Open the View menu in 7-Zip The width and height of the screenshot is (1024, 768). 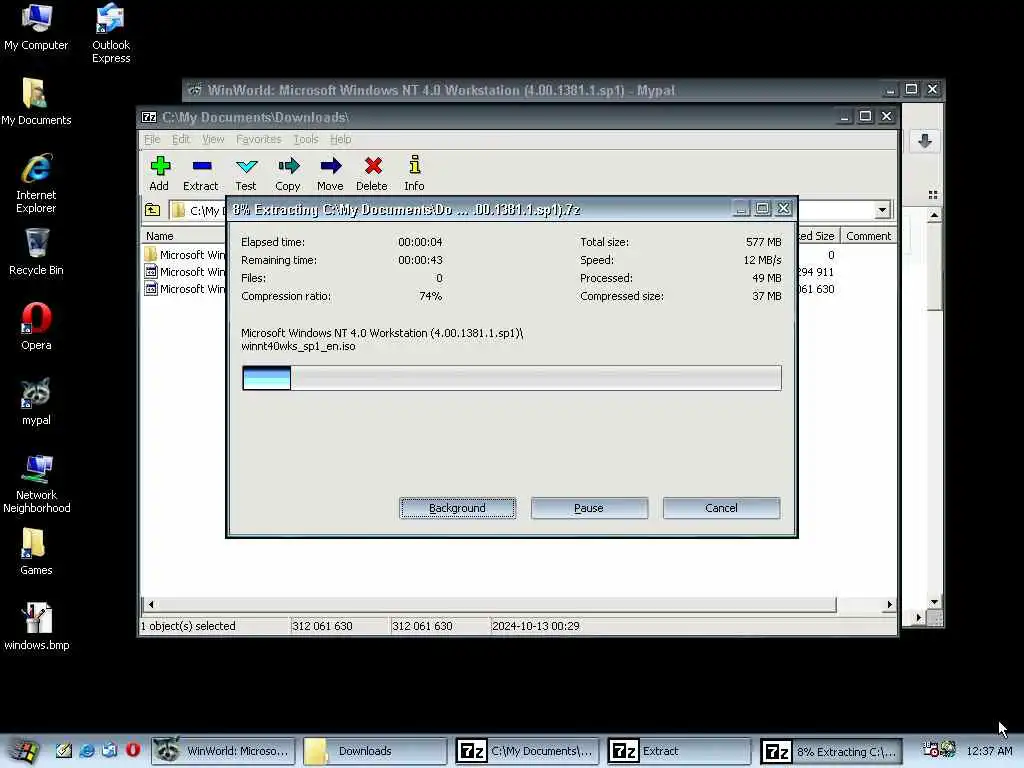coord(213,139)
